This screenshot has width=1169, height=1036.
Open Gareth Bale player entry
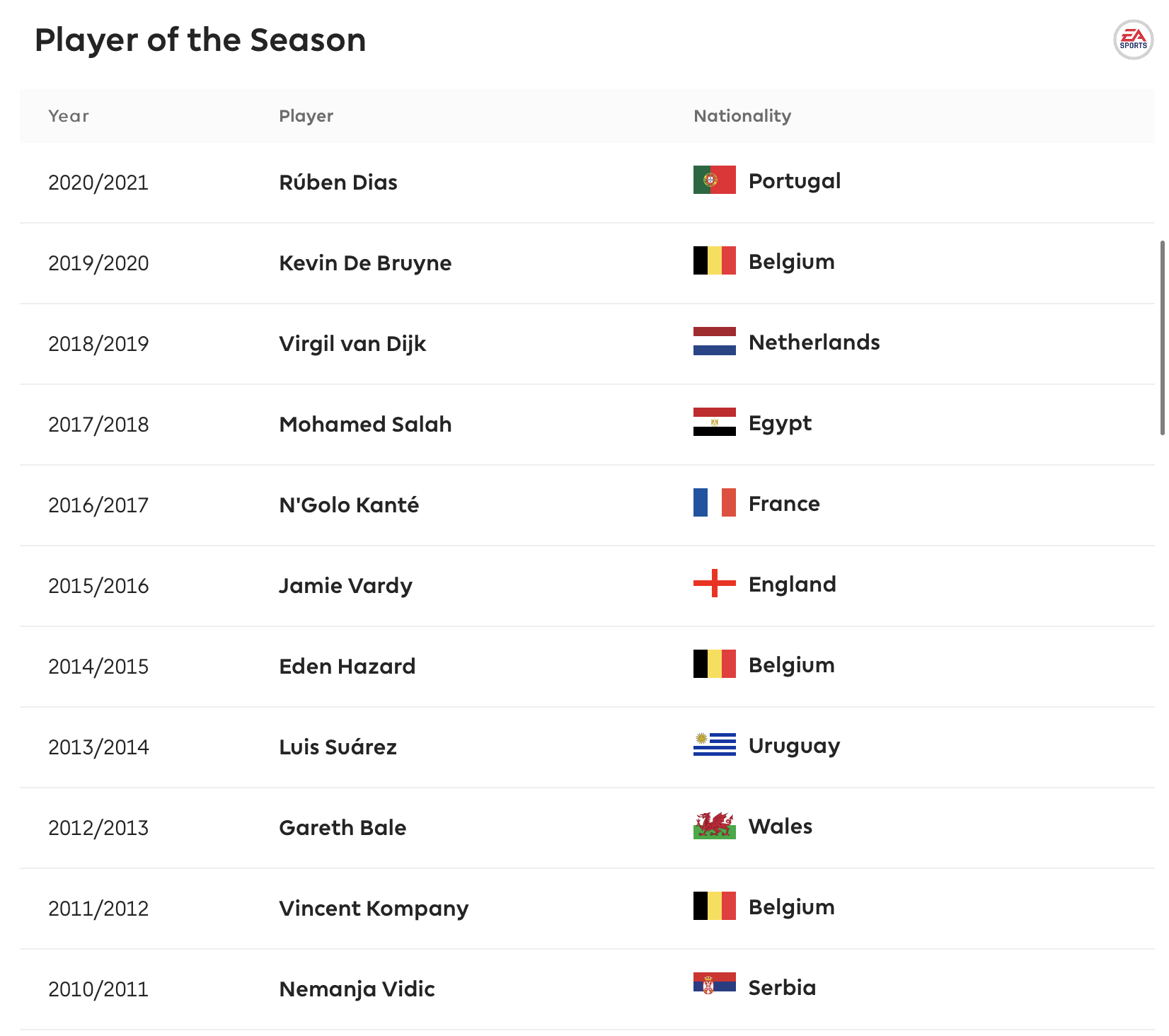click(x=342, y=828)
